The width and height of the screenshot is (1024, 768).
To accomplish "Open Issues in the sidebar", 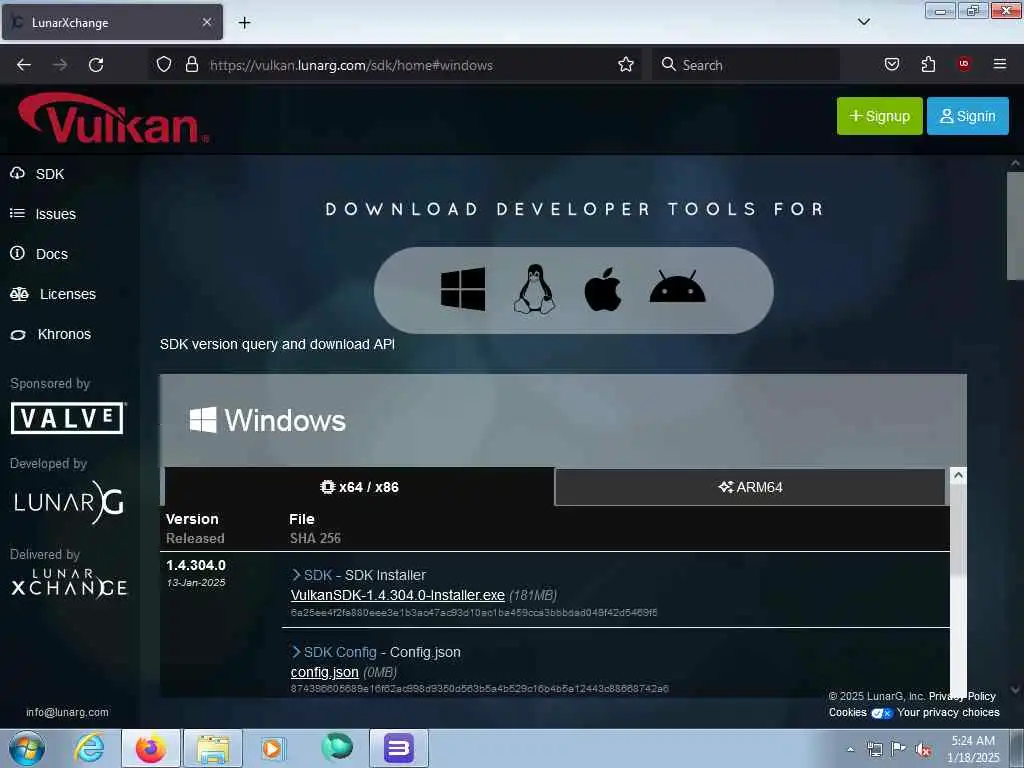I will coord(43,214).
